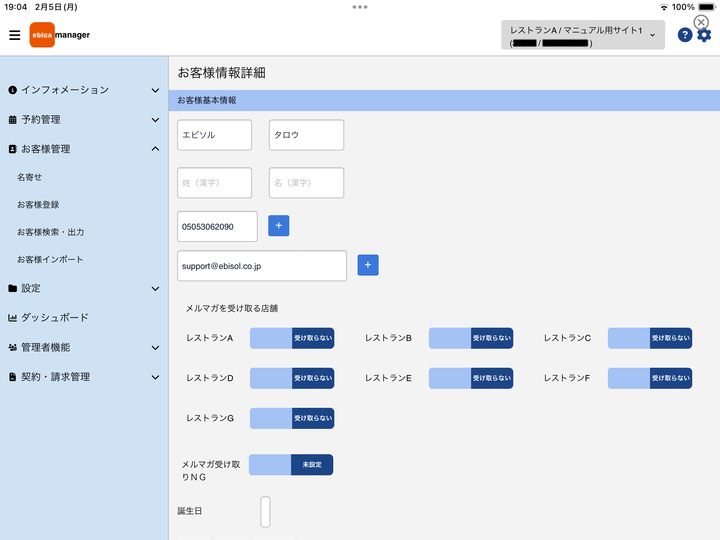Add another phone number with plus button
The height and width of the screenshot is (540, 720).
click(279, 225)
